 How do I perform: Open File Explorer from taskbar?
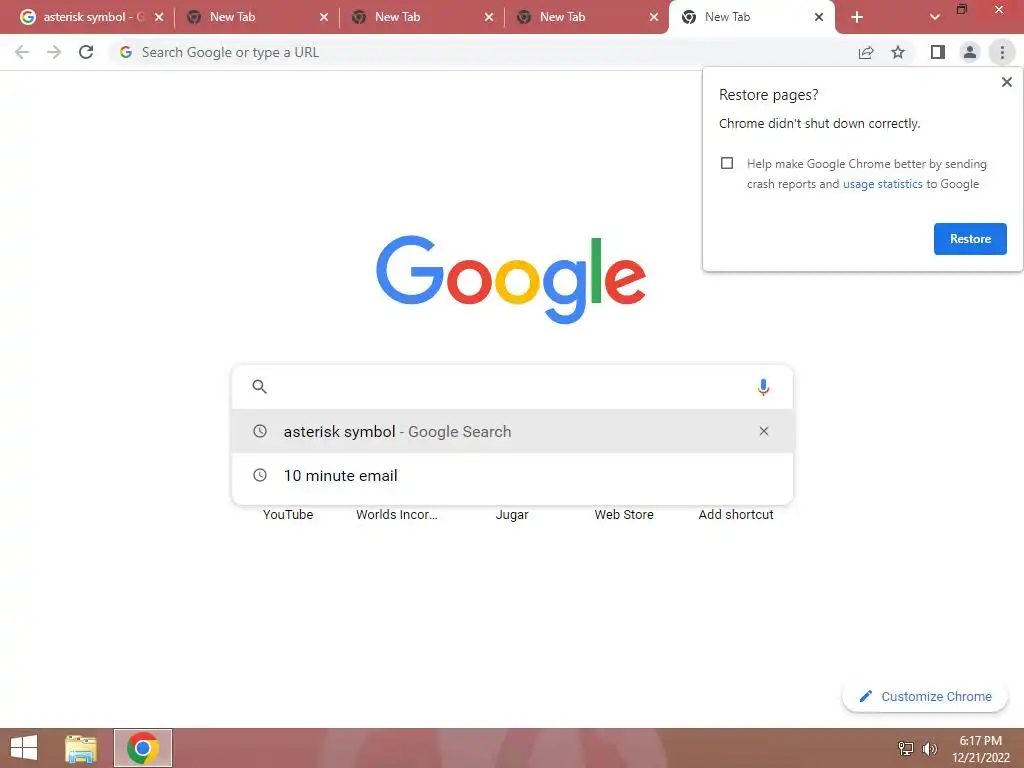(x=81, y=748)
